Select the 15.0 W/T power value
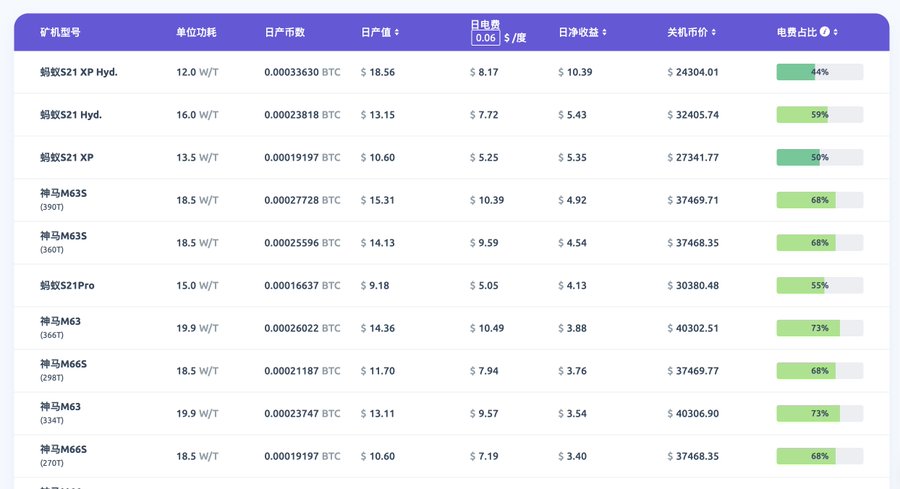Image resolution: width=900 pixels, height=489 pixels. pyautogui.click(x=197, y=285)
